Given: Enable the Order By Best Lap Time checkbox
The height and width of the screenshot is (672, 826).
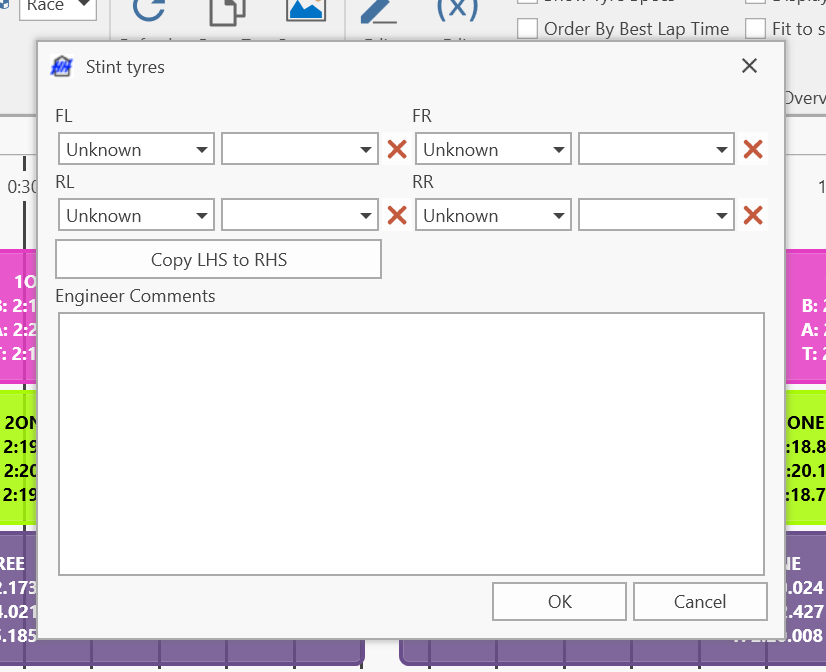Looking at the screenshot, I should tap(528, 29).
